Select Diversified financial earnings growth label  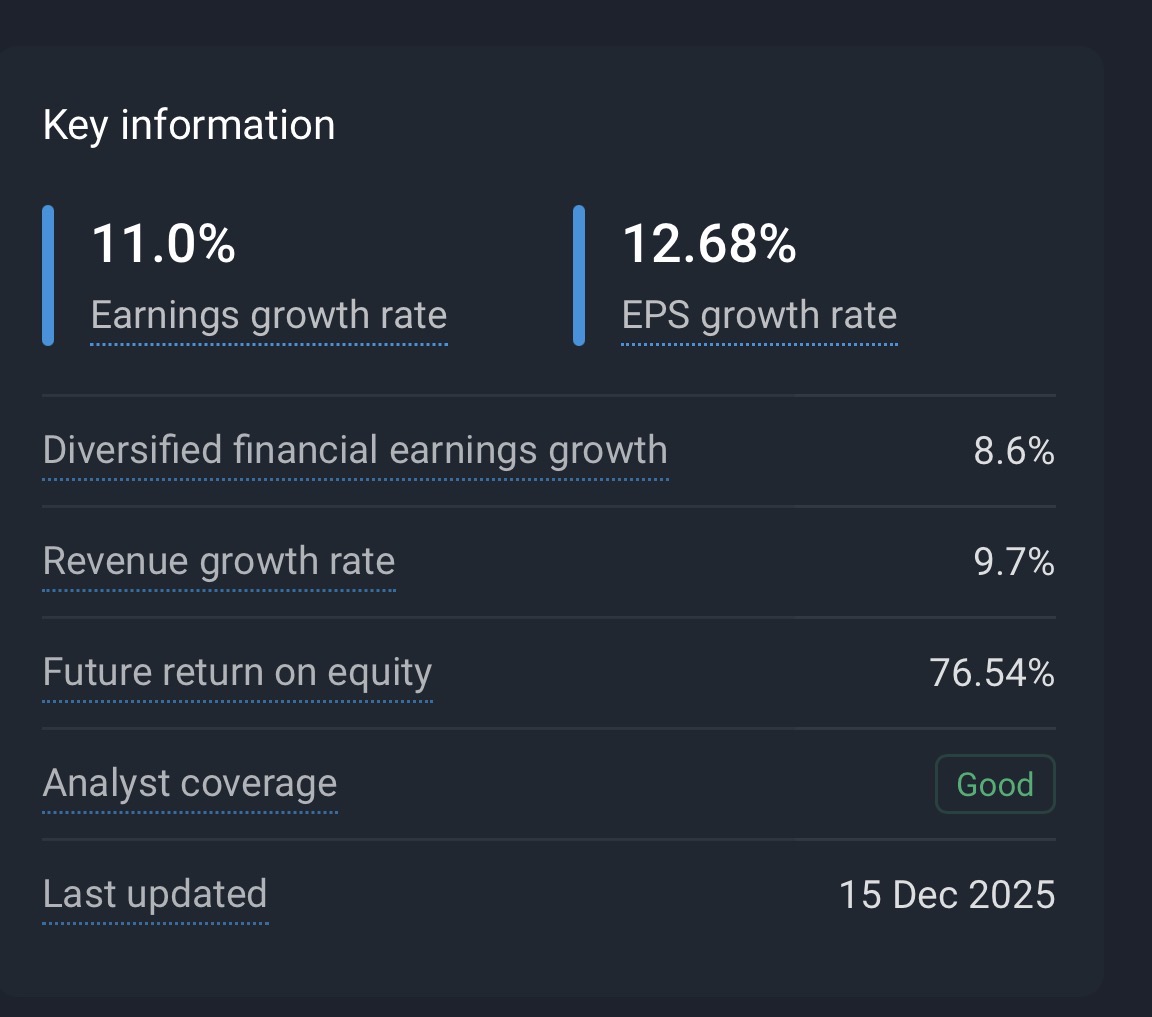(355, 451)
